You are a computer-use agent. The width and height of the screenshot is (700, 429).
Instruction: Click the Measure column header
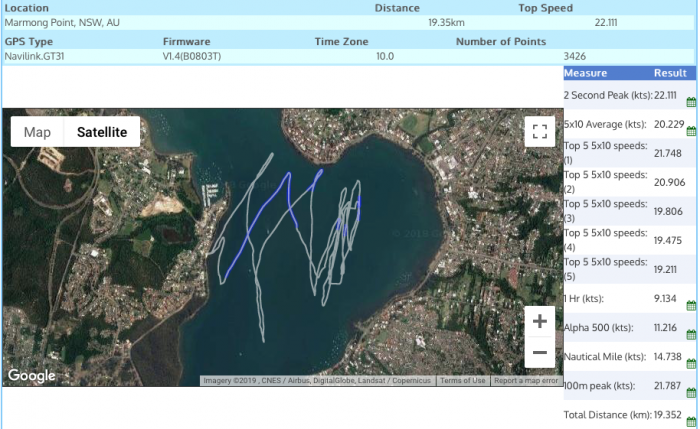tap(585, 73)
